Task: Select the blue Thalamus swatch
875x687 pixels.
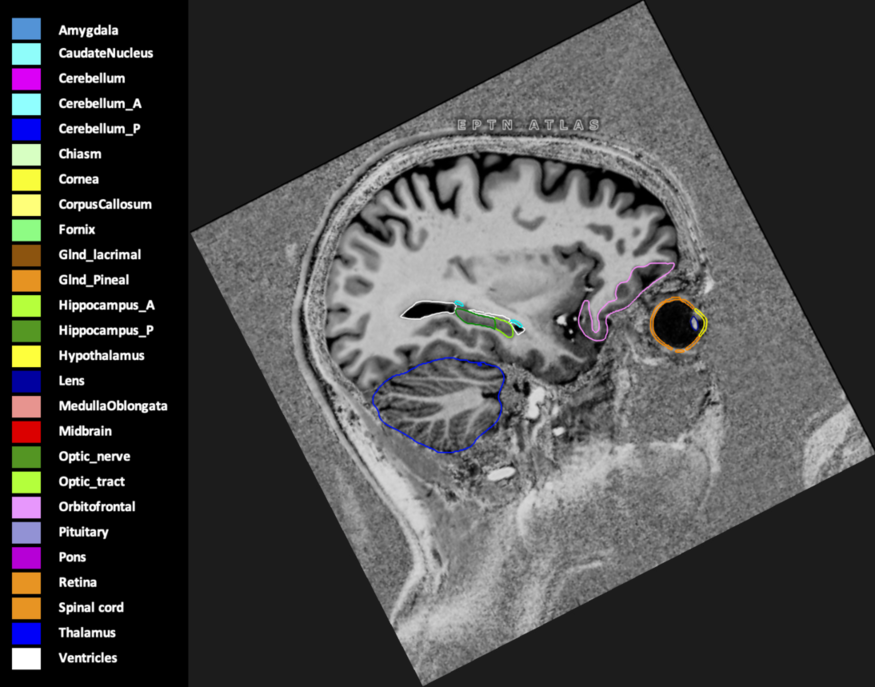Action: [26, 633]
